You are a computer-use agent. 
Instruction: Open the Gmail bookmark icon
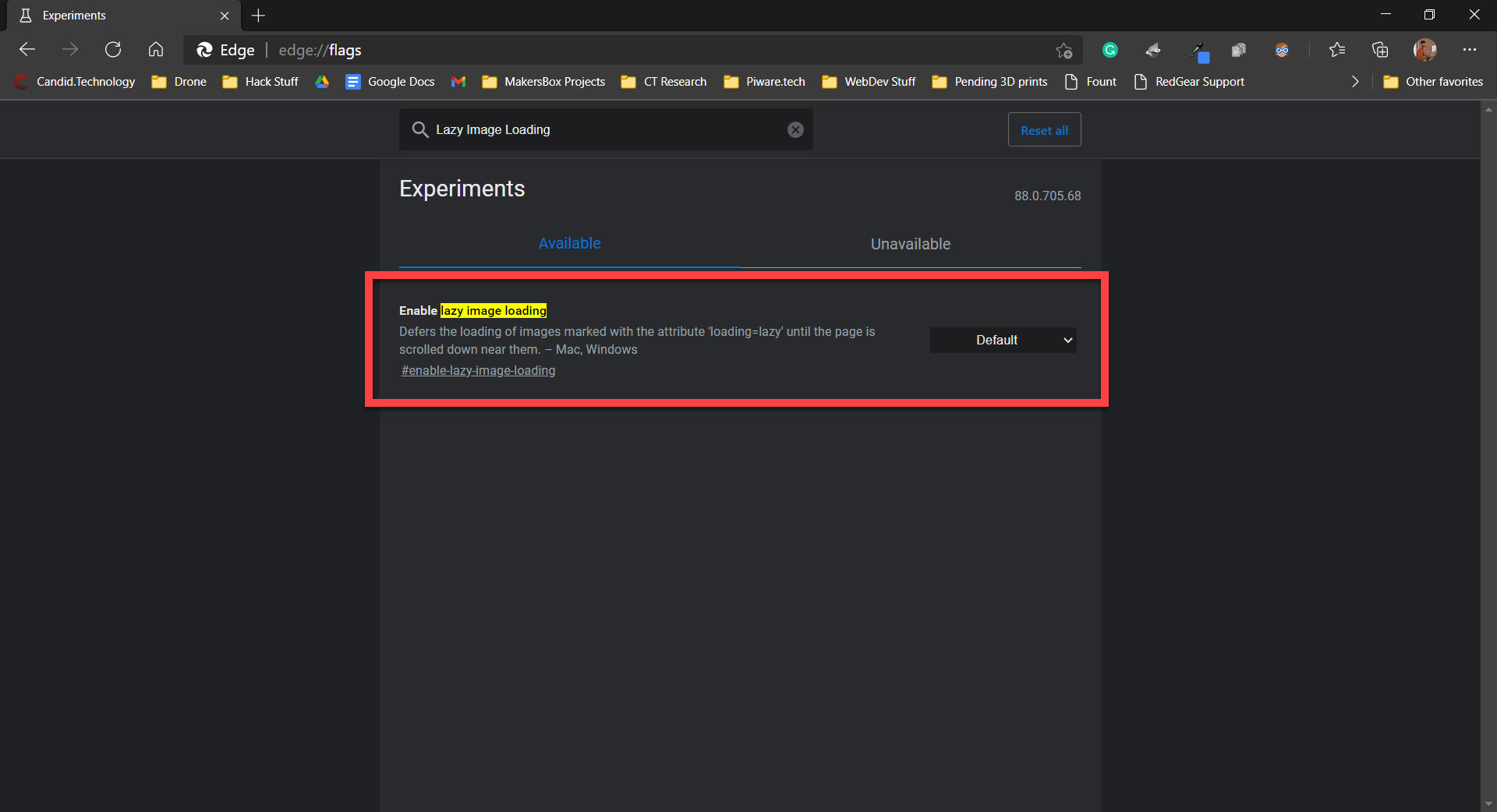[x=458, y=82]
